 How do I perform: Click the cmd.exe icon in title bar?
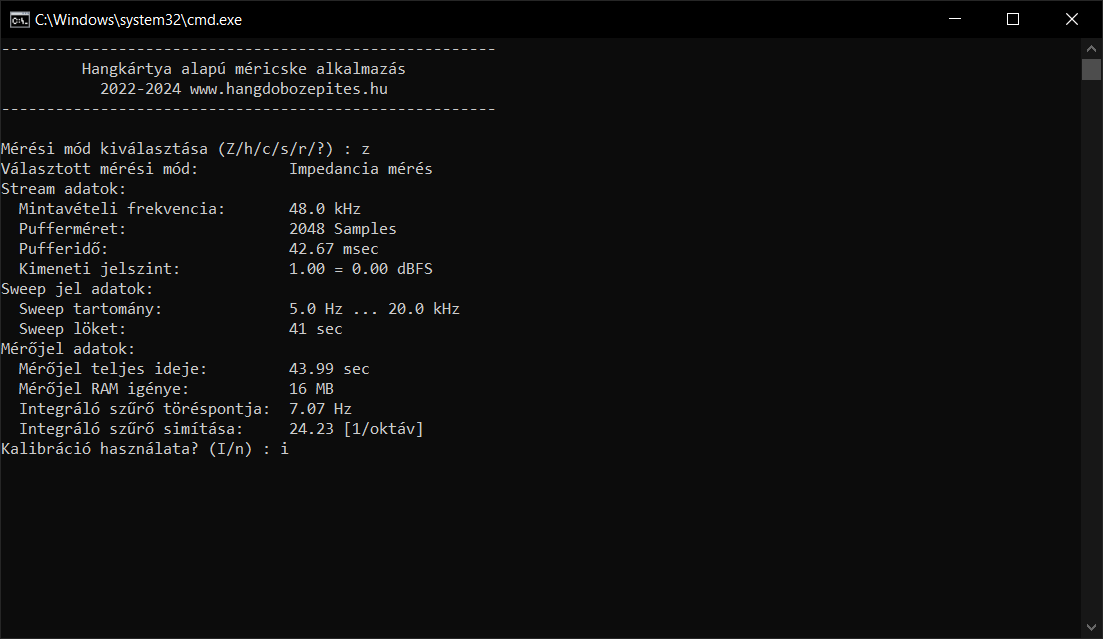pyautogui.click(x=20, y=20)
